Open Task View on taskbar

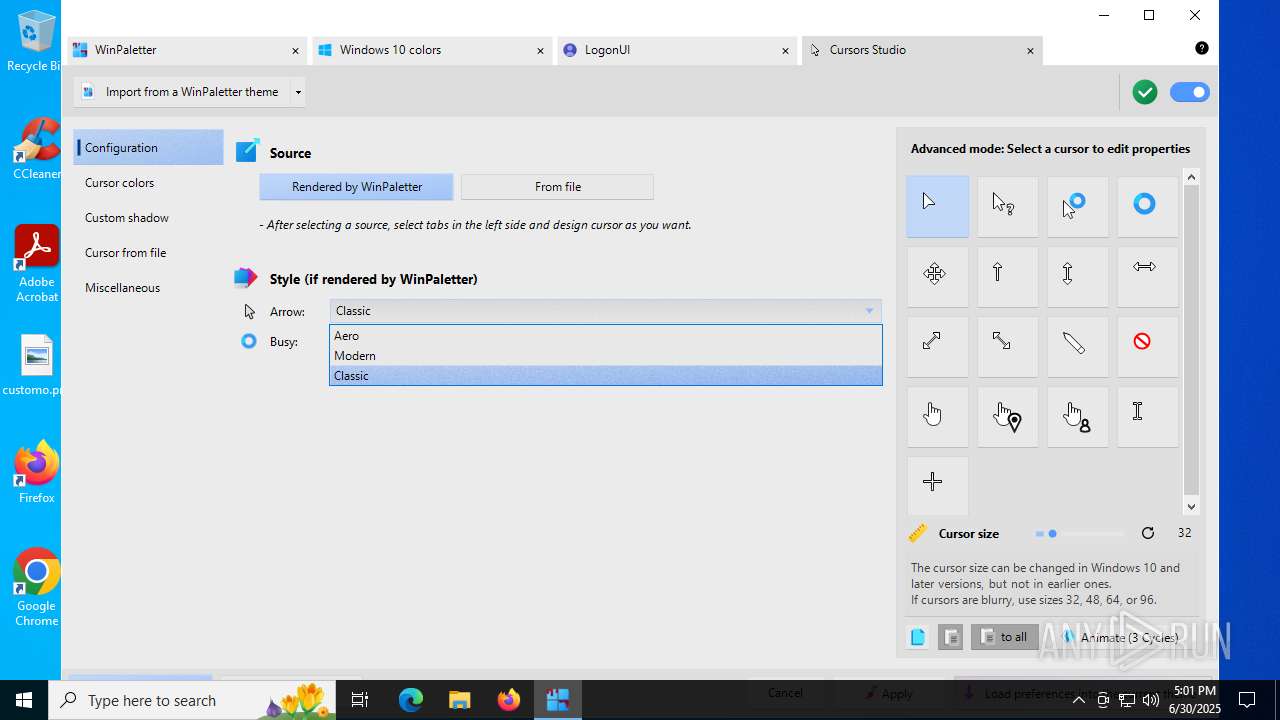[x=360, y=700]
